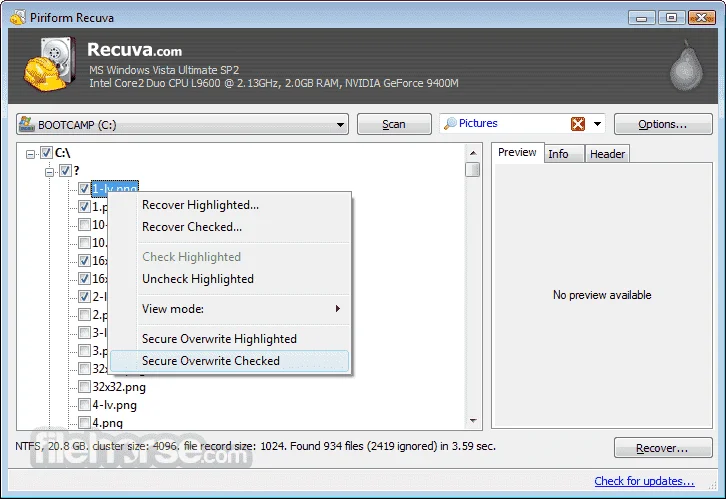Select the C:\ root tree label

[63, 152]
